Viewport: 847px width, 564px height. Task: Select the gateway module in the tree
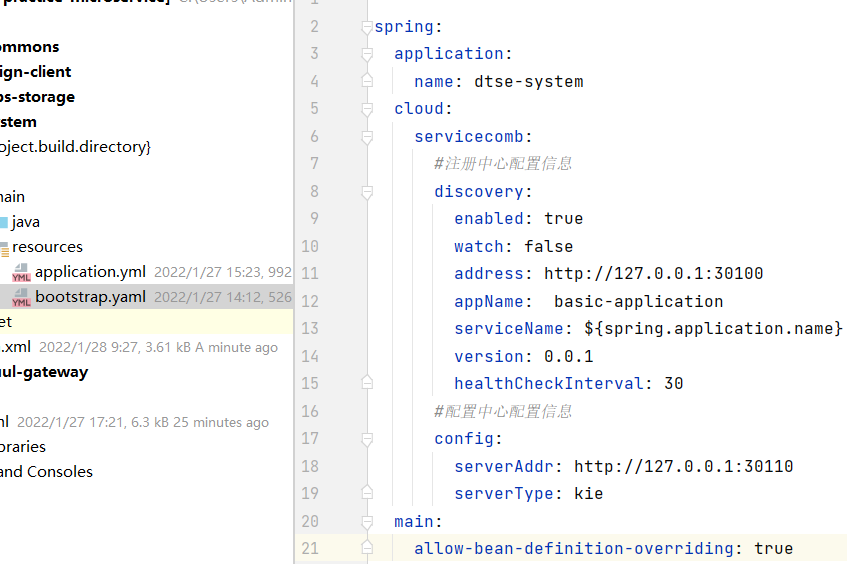point(44,372)
